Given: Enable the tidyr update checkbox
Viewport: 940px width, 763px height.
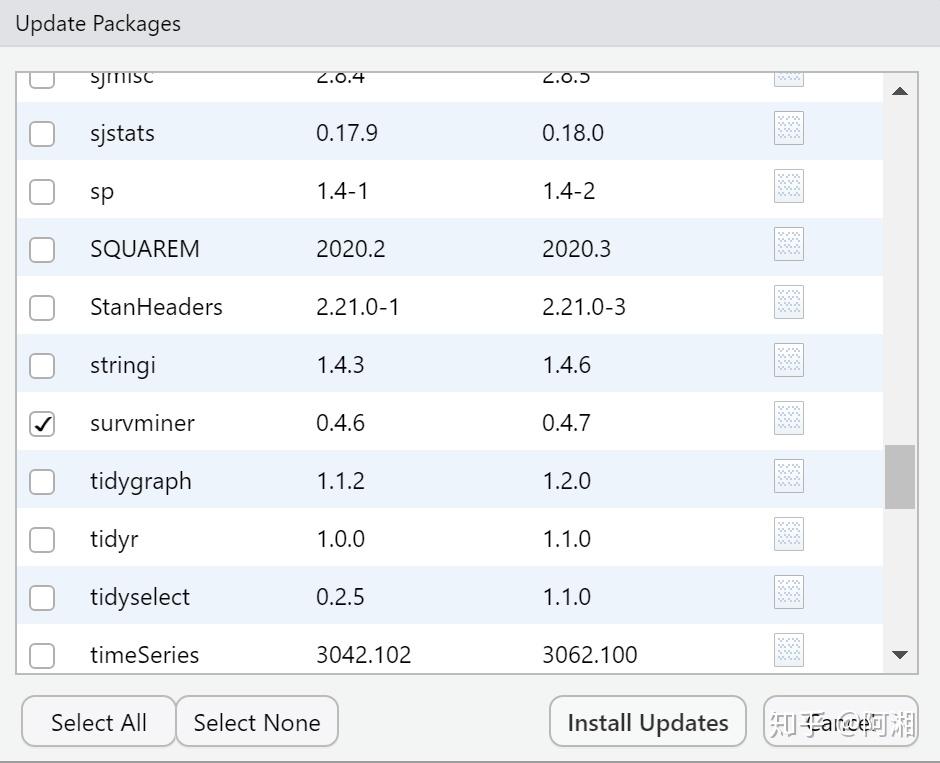Looking at the screenshot, I should click(42, 540).
